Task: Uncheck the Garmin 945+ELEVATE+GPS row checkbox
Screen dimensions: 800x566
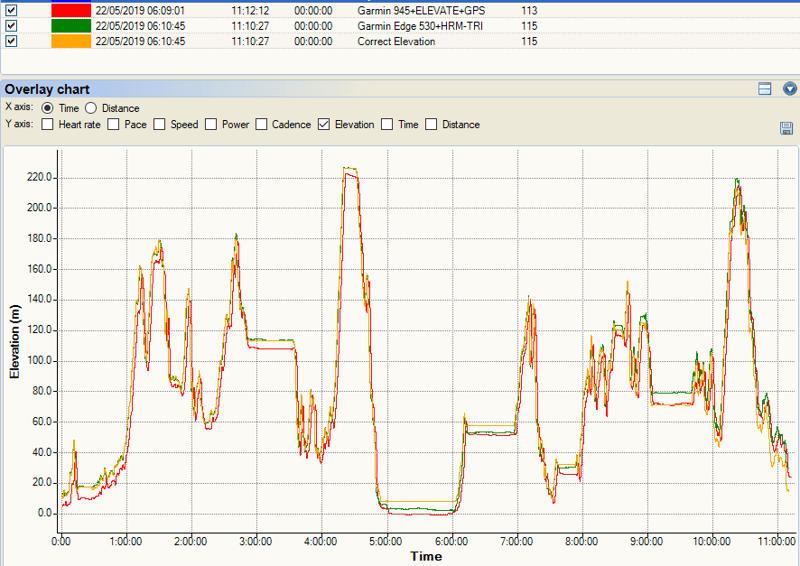Action: [11, 10]
